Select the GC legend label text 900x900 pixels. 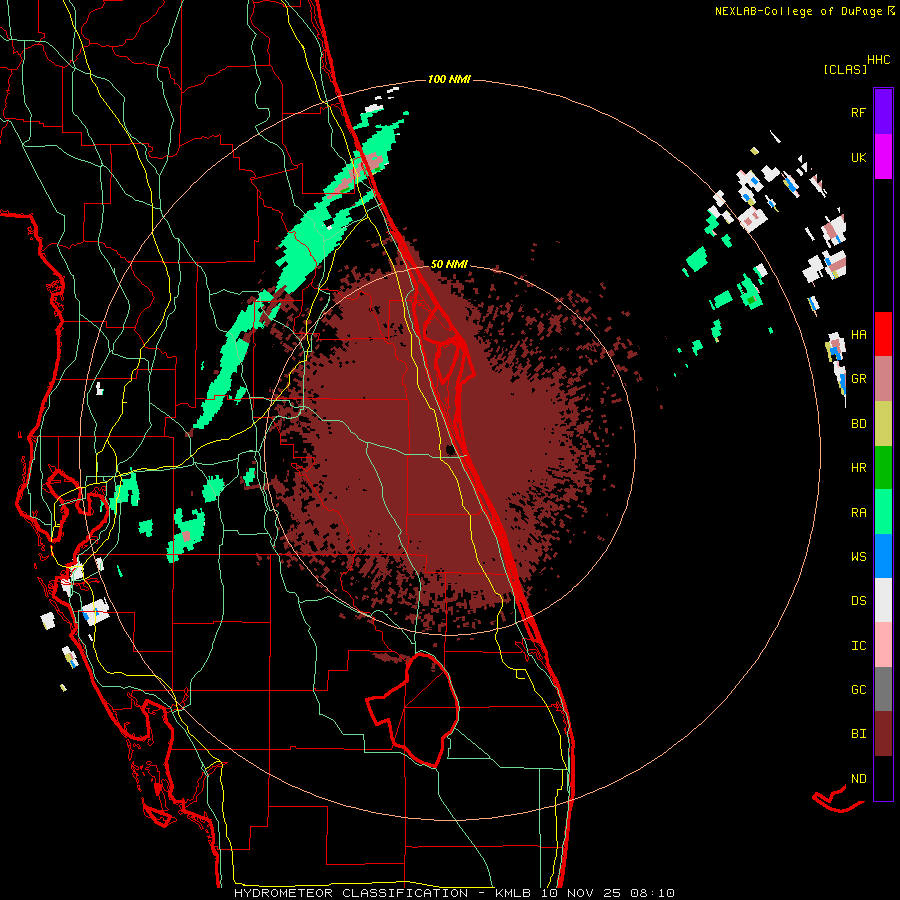(858, 690)
